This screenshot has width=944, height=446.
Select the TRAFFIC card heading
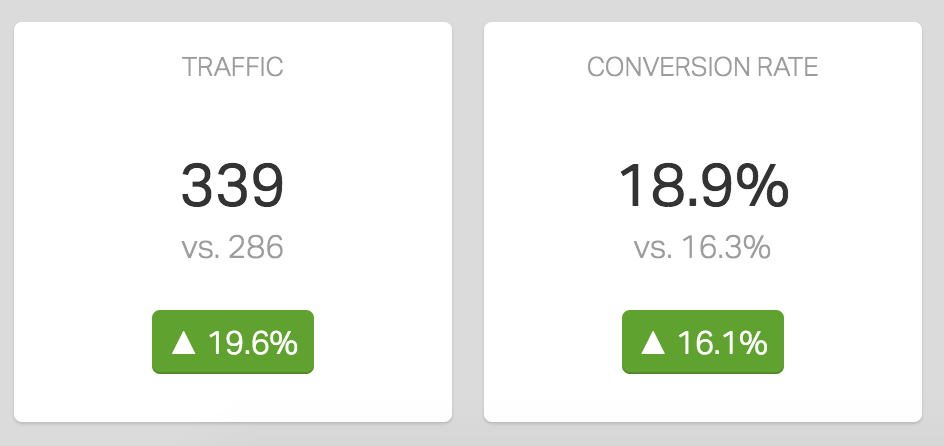coord(233,68)
